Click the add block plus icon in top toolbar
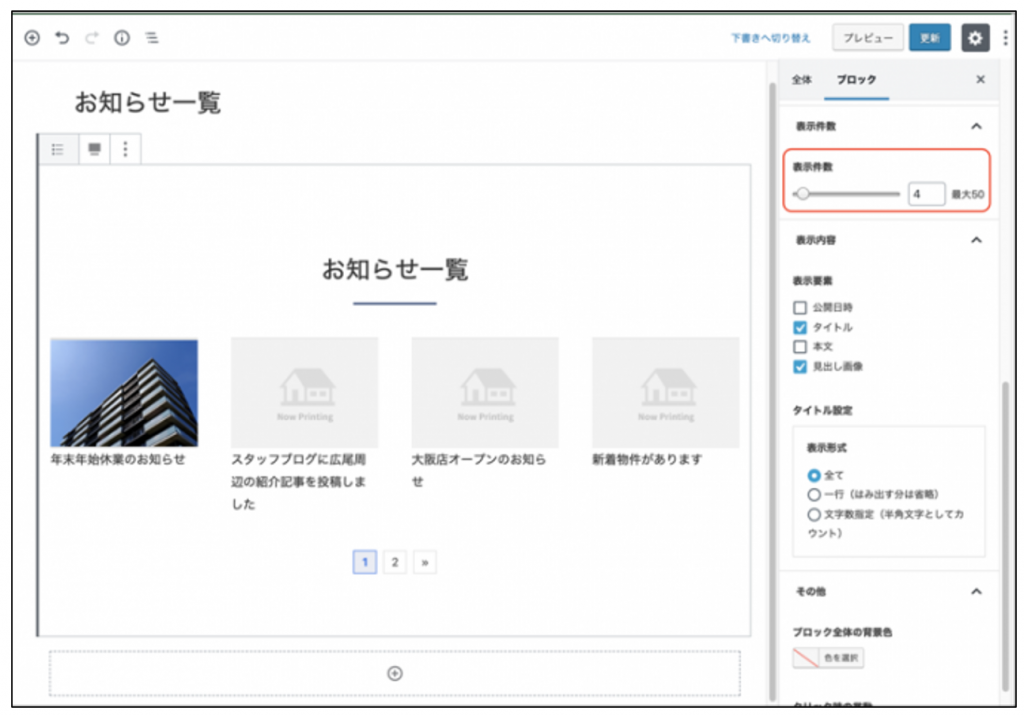 point(32,38)
